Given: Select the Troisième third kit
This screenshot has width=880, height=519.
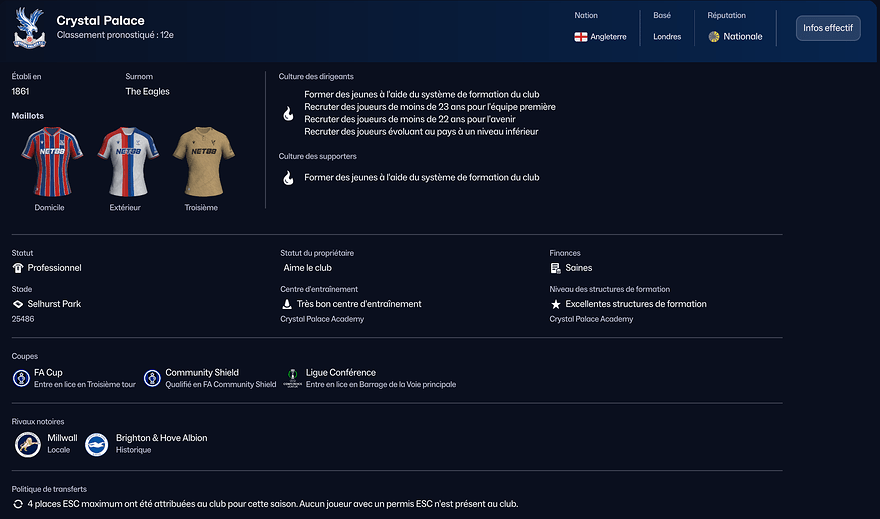Looking at the screenshot, I should pos(201,162).
